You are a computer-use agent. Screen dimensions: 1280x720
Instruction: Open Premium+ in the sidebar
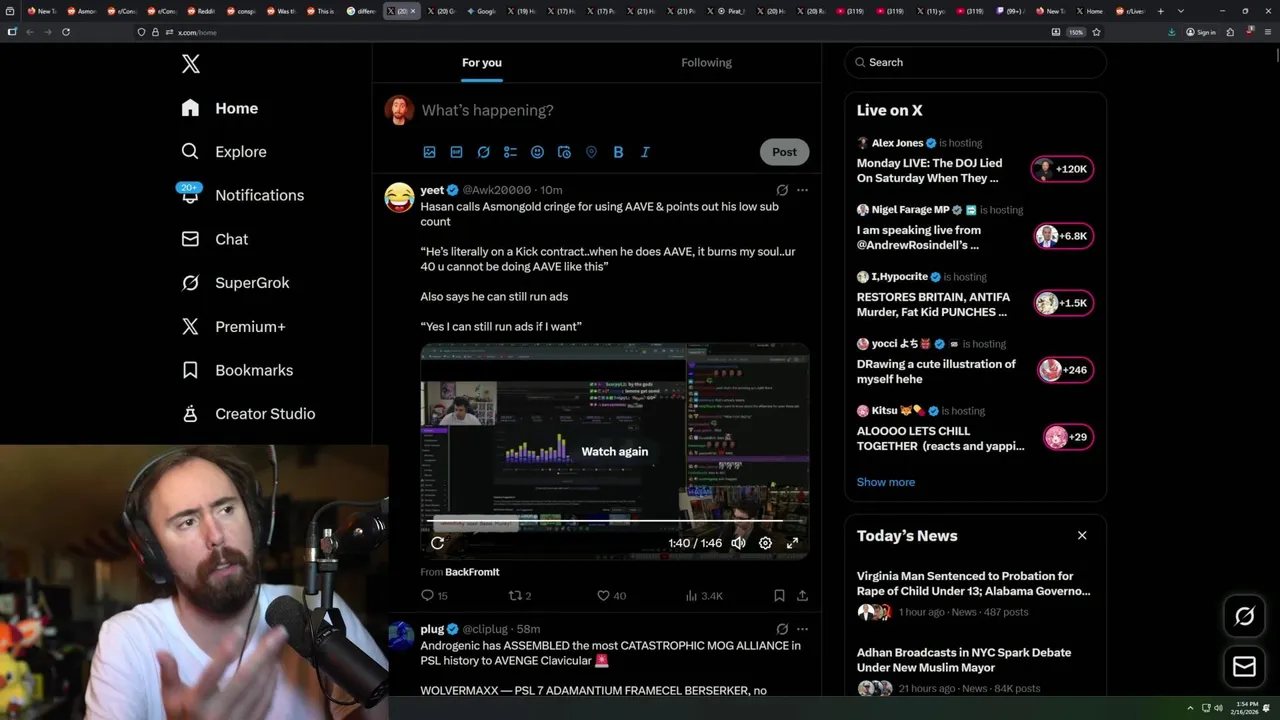click(x=234, y=326)
